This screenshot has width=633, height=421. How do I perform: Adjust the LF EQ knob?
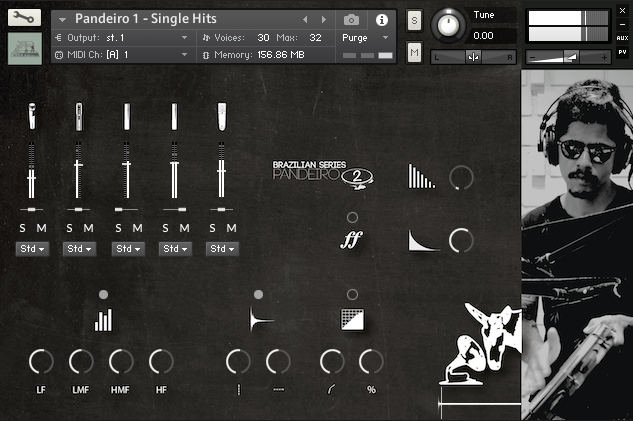coord(41,362)
